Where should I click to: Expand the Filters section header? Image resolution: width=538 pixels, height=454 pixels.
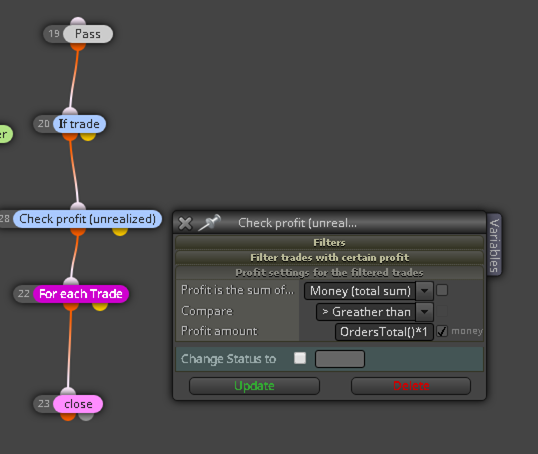(329, 242)
